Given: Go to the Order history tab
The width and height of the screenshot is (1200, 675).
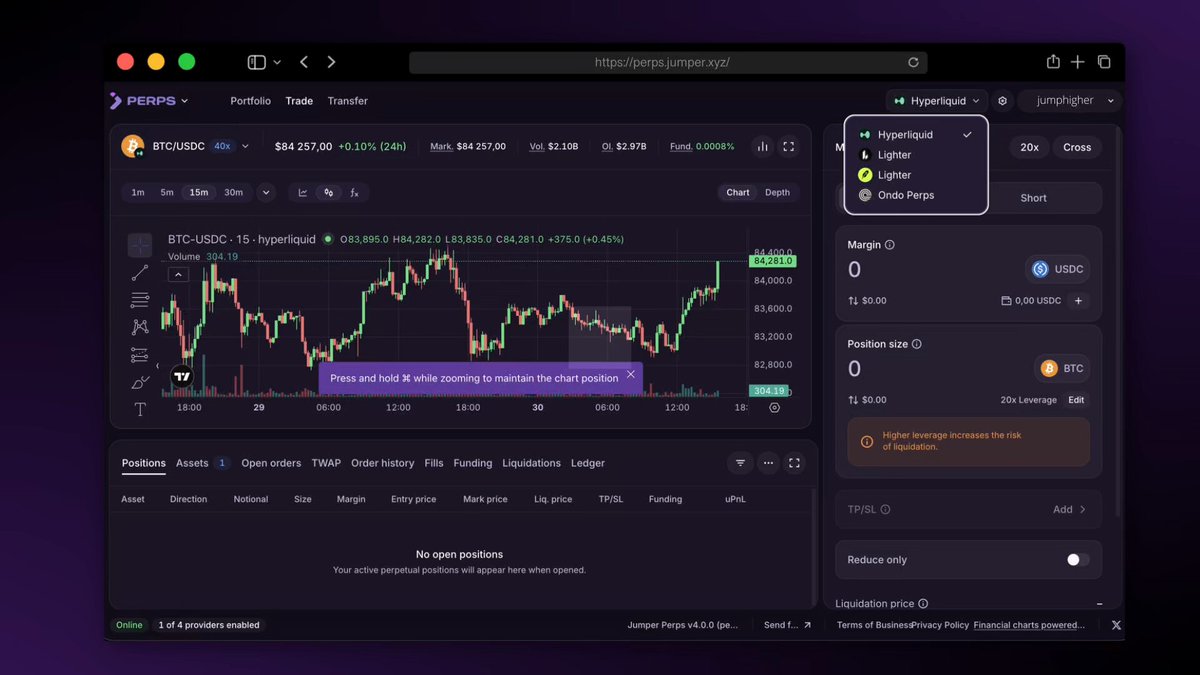Looking at the screenshot, I should 382,463.
